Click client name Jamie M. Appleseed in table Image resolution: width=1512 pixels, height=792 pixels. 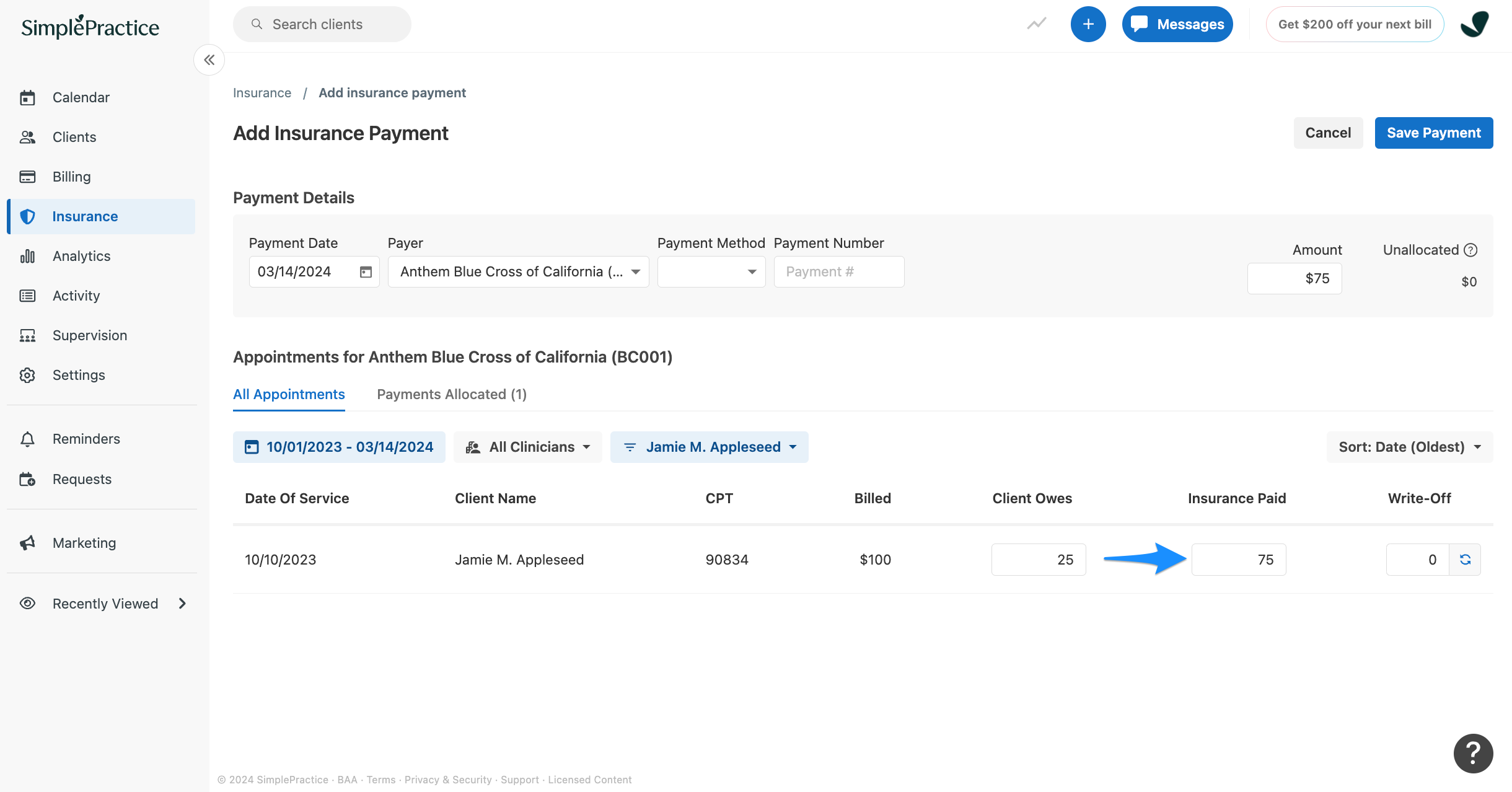519,560
